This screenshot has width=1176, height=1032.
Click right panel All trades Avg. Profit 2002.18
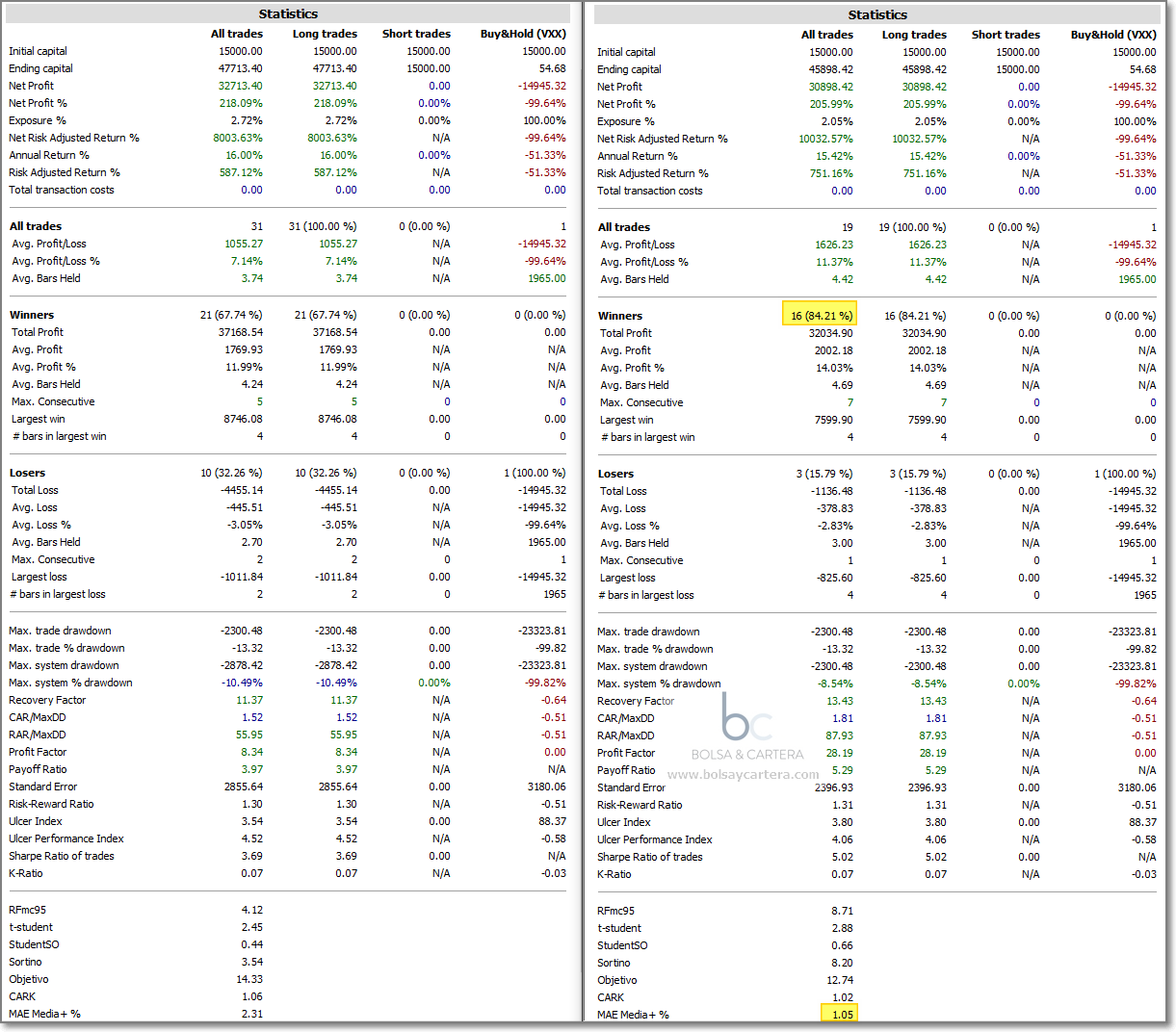(x=834, y=350)
